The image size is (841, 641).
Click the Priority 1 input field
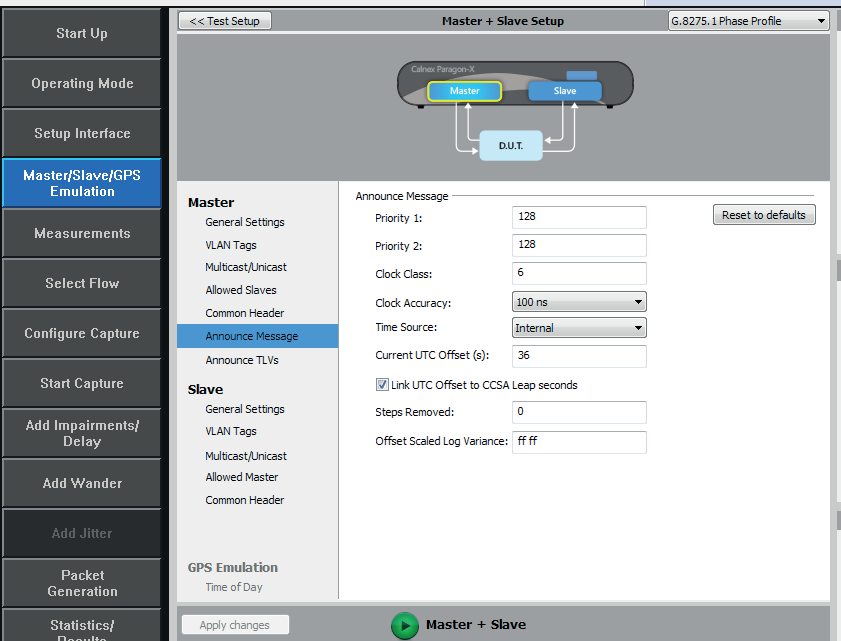point(579,218)
